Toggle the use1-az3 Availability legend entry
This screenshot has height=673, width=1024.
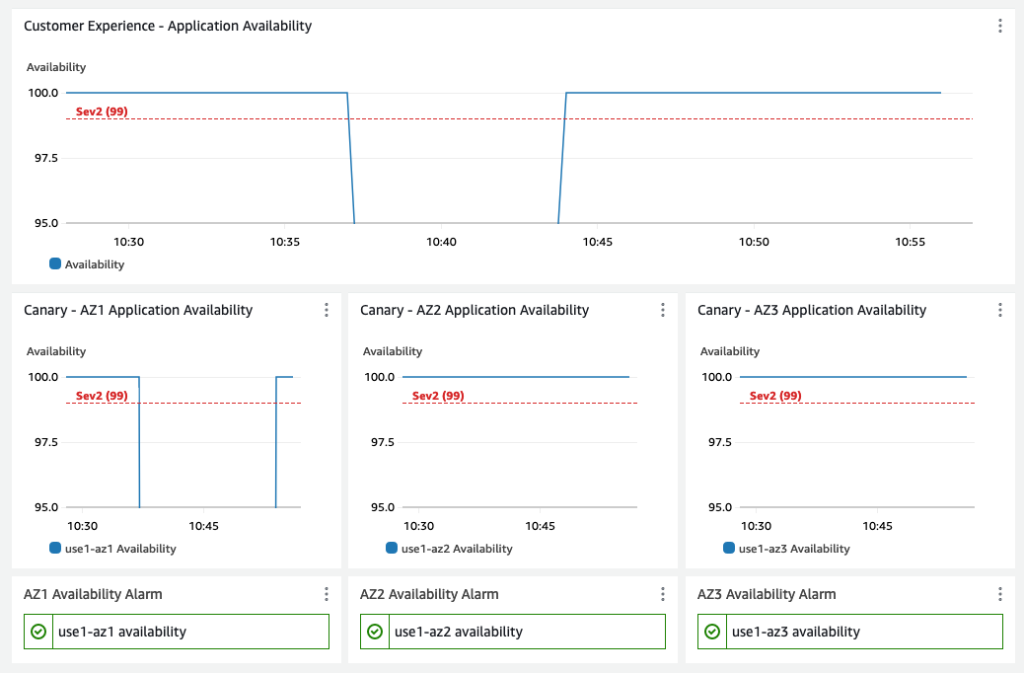point(794,549)
